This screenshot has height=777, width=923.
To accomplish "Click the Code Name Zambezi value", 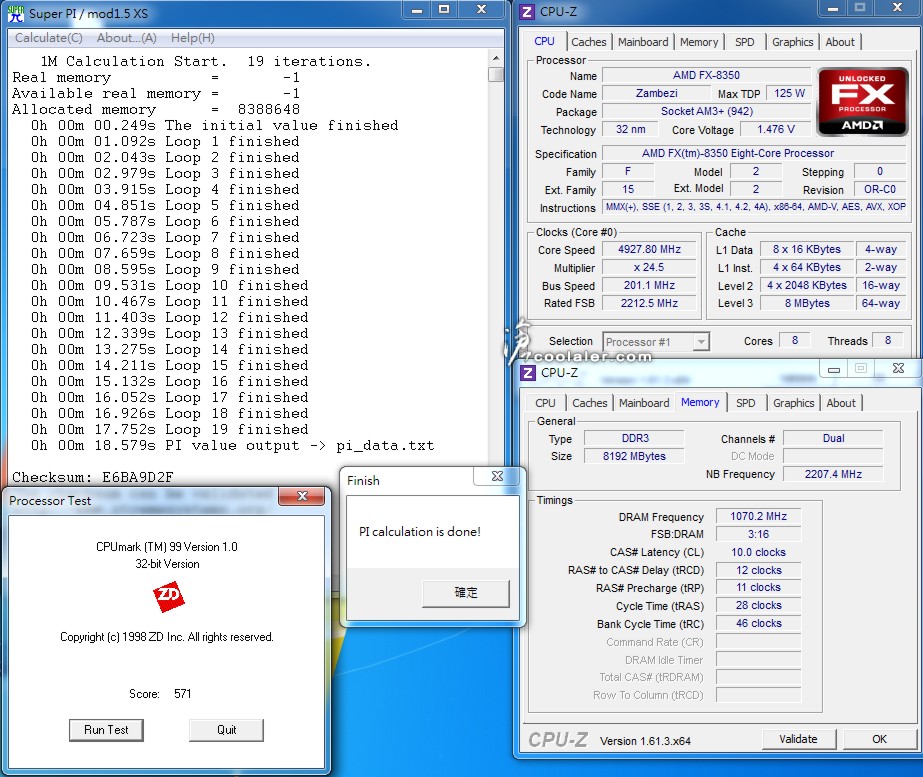I will pyautogui.click(x=656, y=94).
